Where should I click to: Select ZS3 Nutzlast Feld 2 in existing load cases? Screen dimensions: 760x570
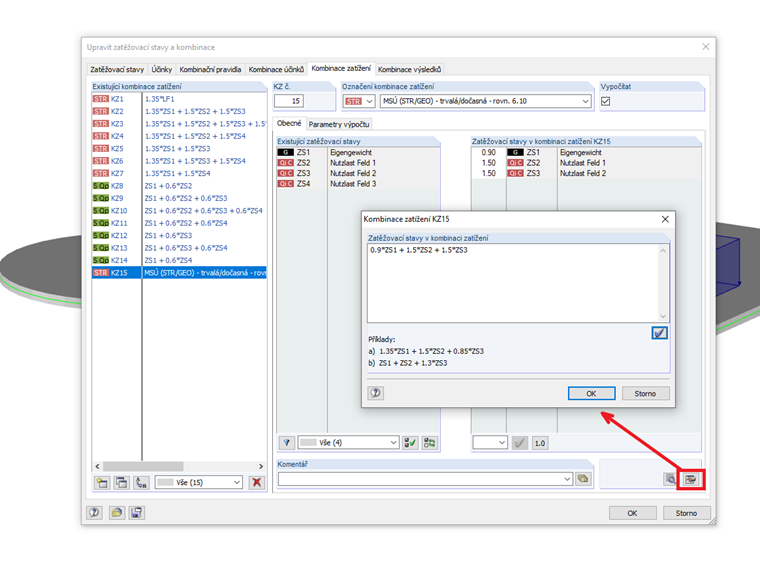point(358,173)
